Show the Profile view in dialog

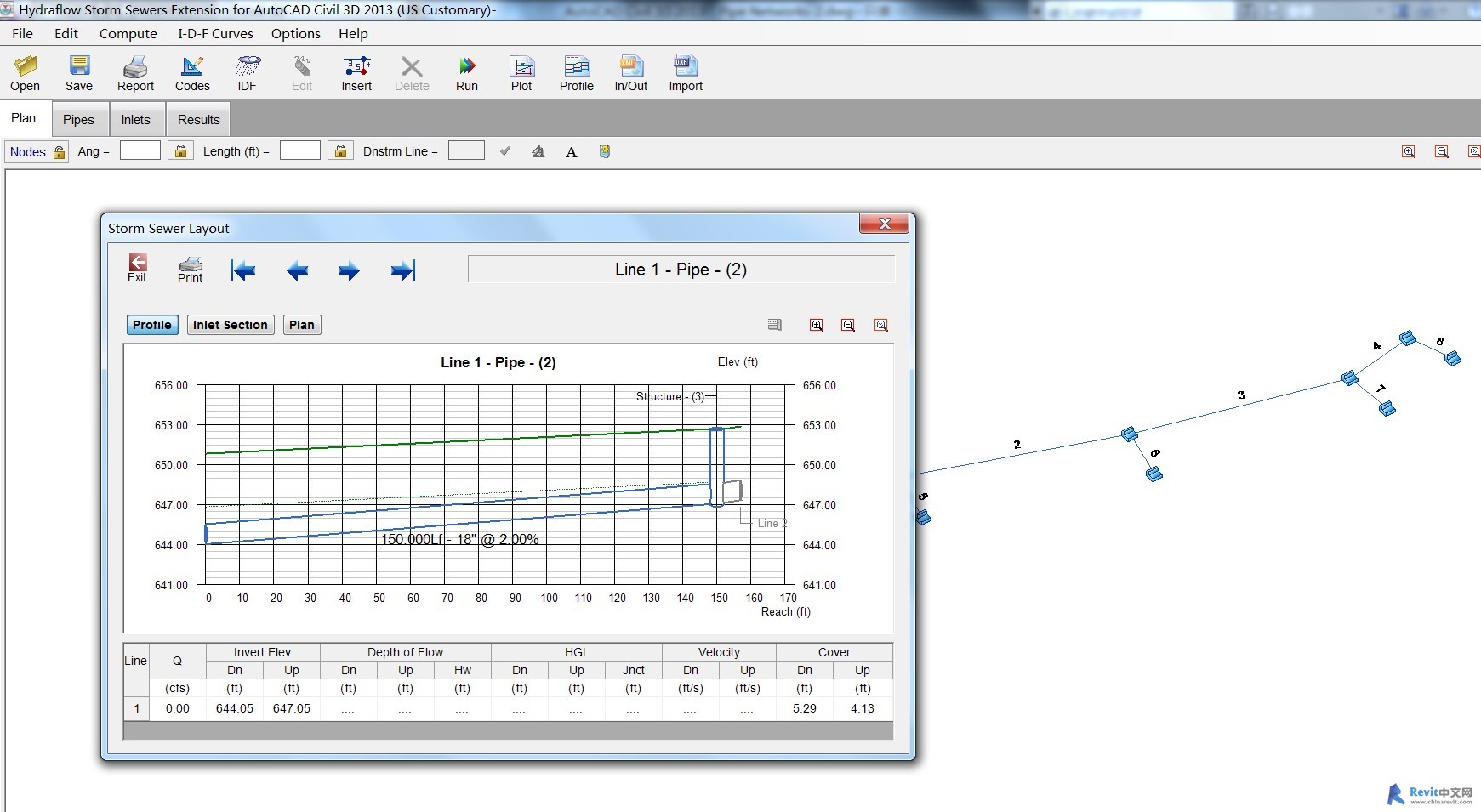[152, 325]
